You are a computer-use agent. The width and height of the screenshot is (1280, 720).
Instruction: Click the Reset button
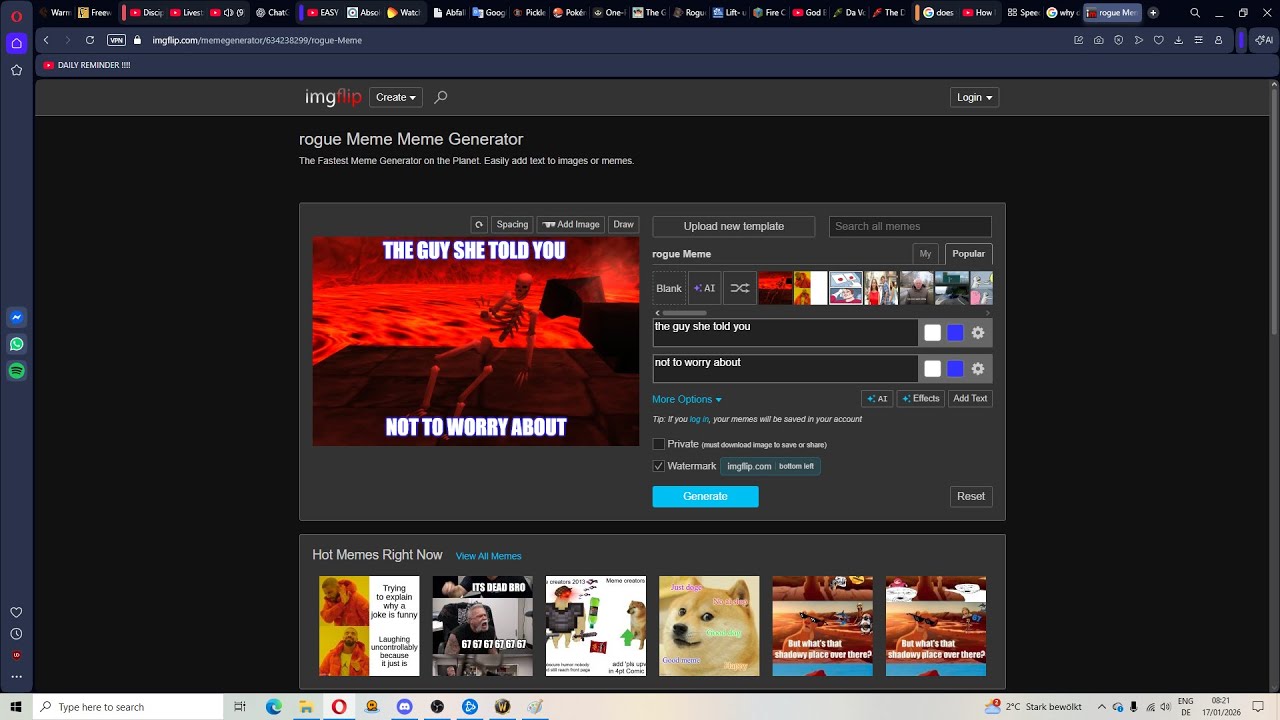click(971, 496)
